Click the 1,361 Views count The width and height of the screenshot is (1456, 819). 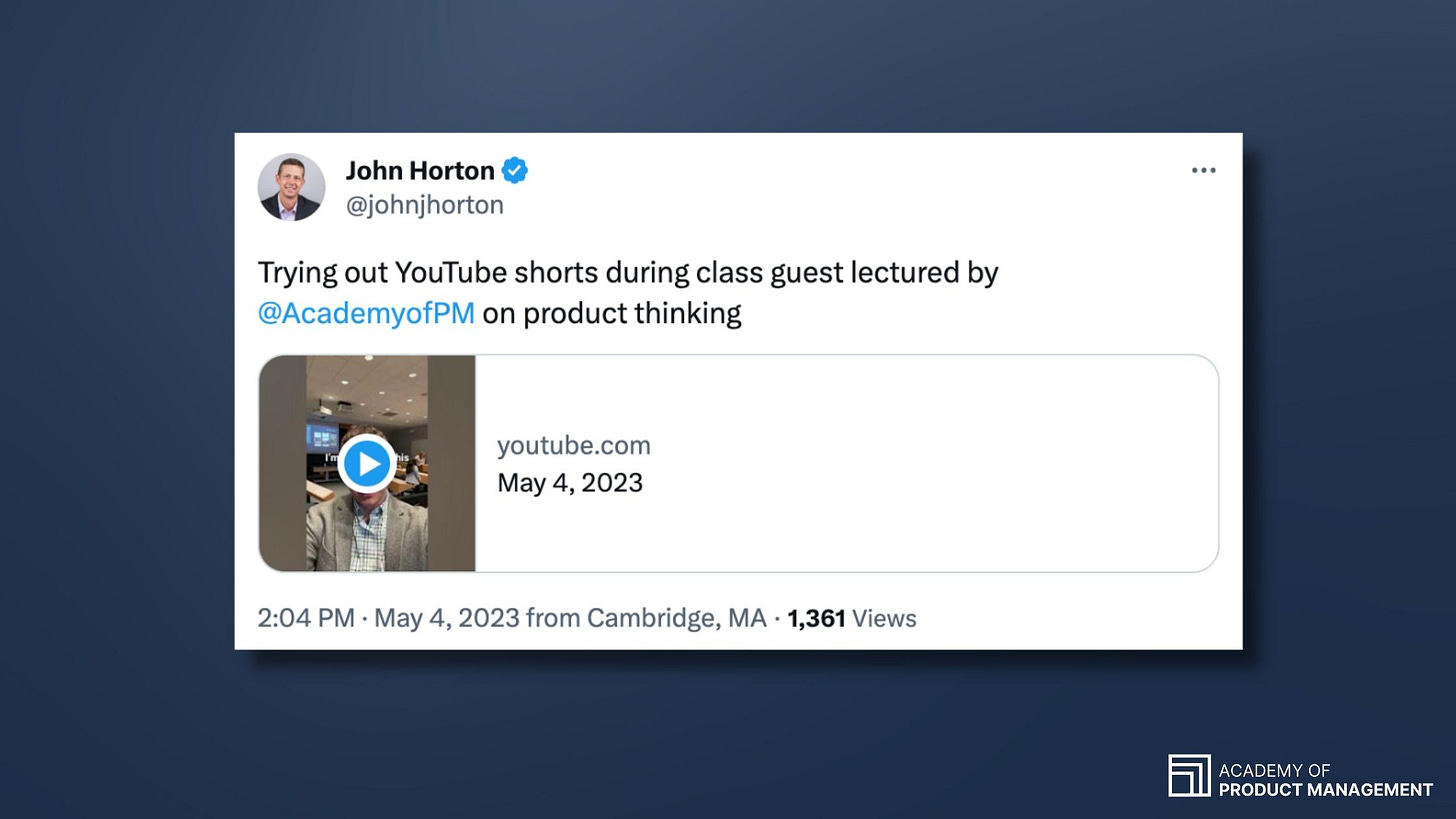point(852,619)
